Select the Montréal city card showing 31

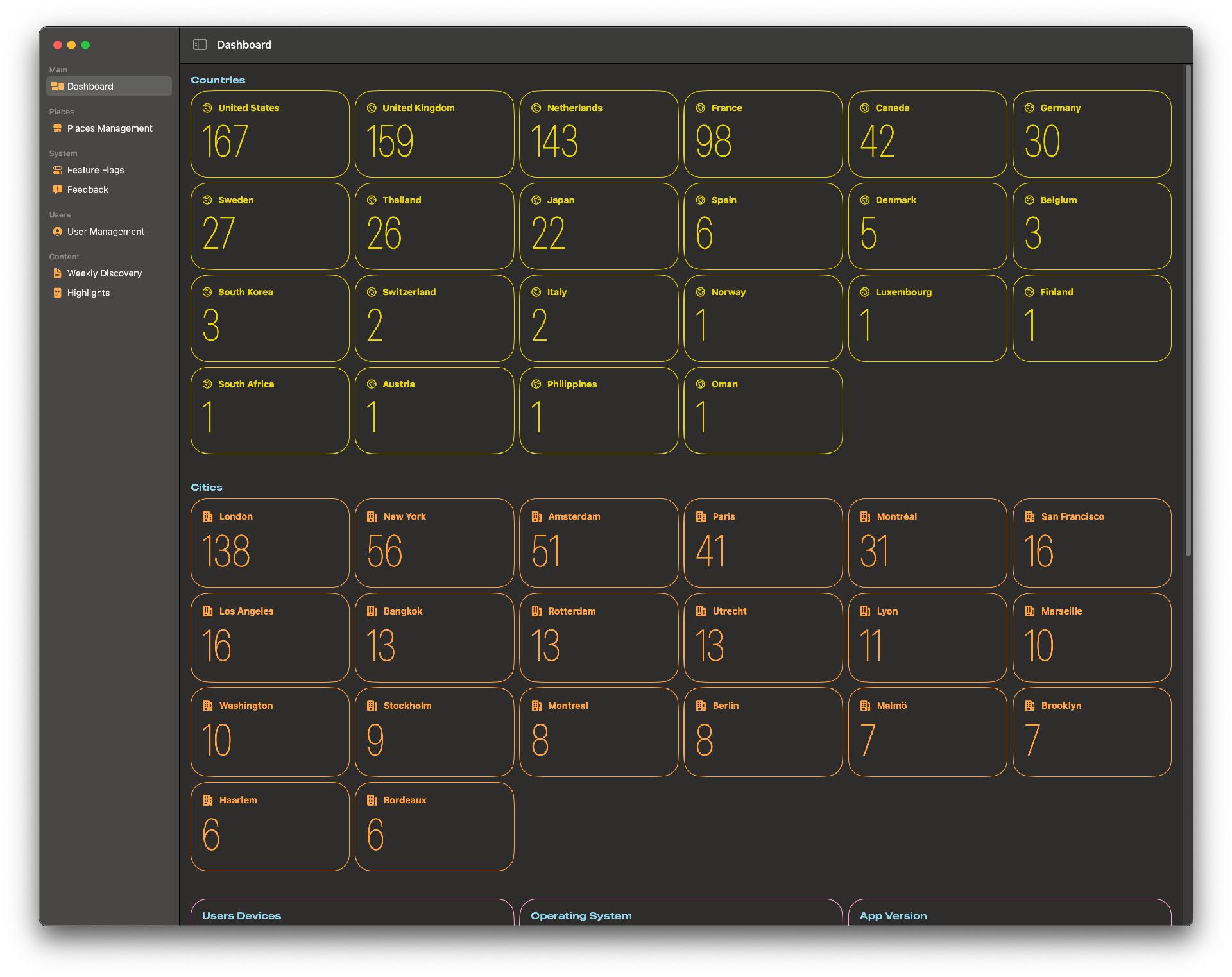[927, 543]
